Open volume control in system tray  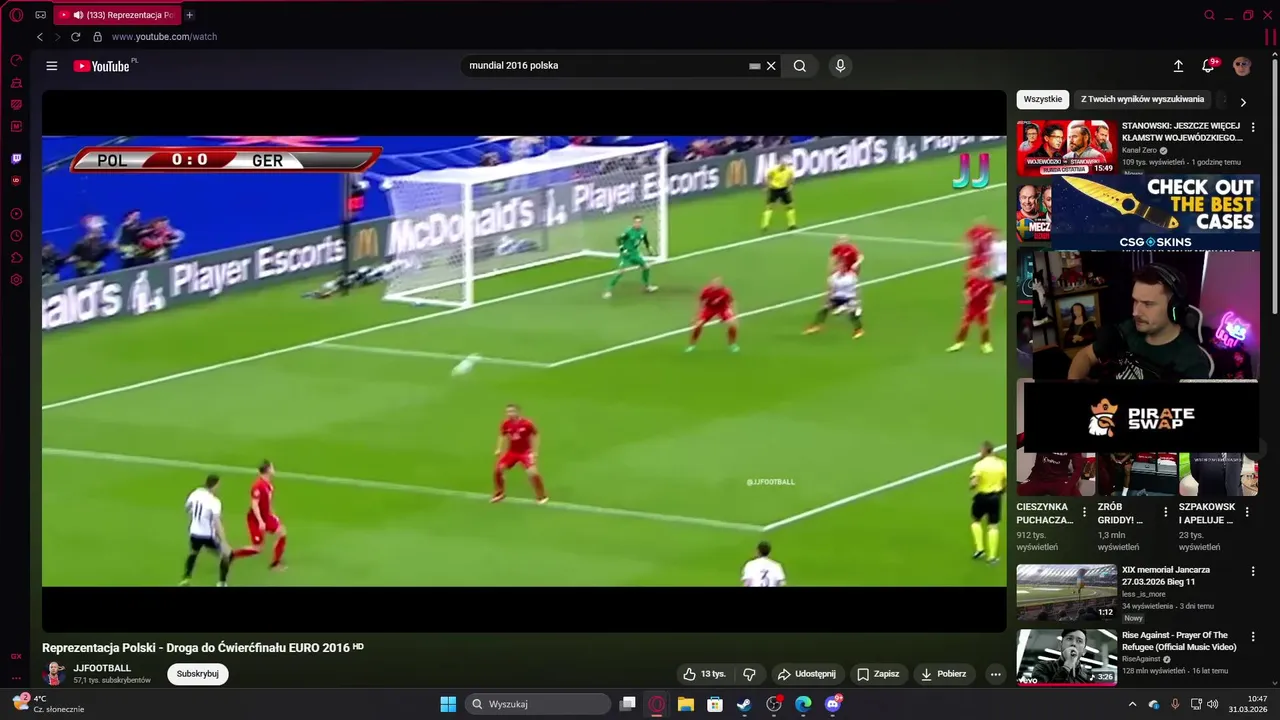coord(1212,704)
